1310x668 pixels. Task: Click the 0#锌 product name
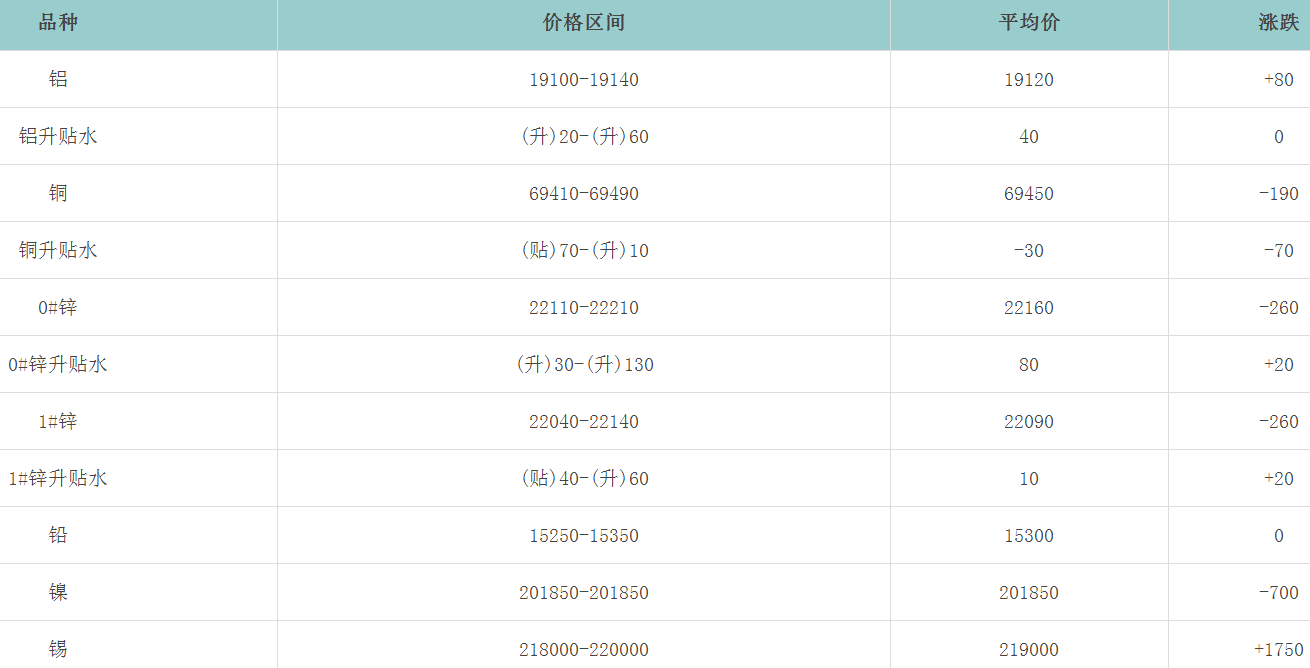point(58,308)
